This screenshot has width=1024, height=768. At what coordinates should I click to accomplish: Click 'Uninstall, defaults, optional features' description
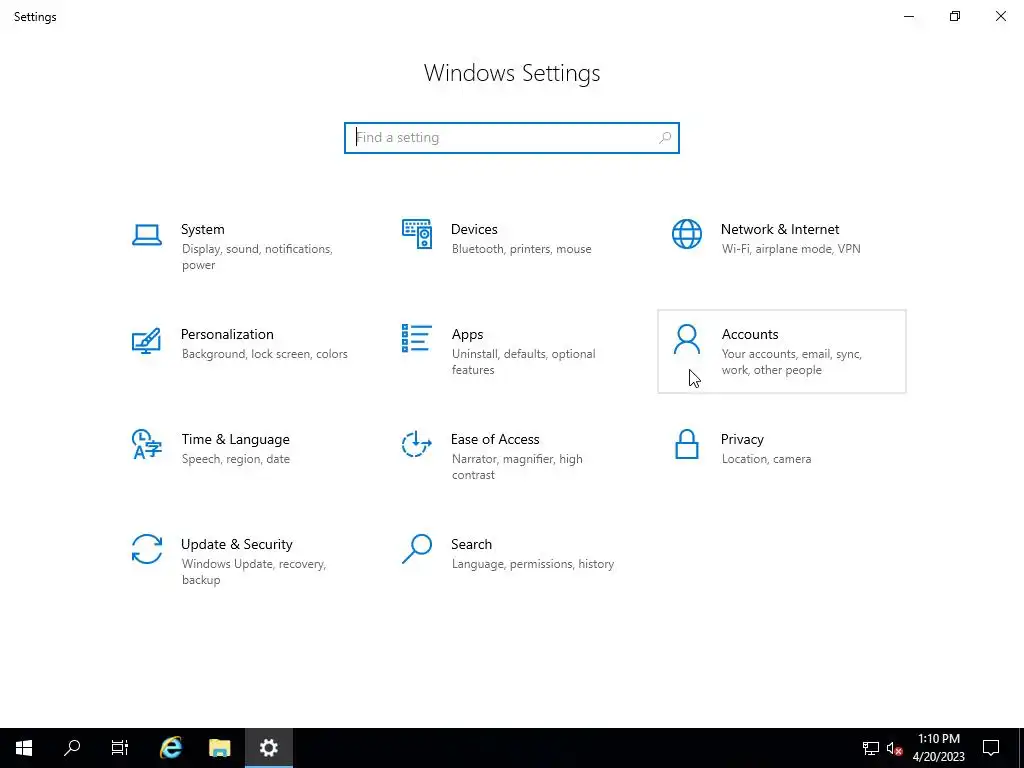pos(524,362)
